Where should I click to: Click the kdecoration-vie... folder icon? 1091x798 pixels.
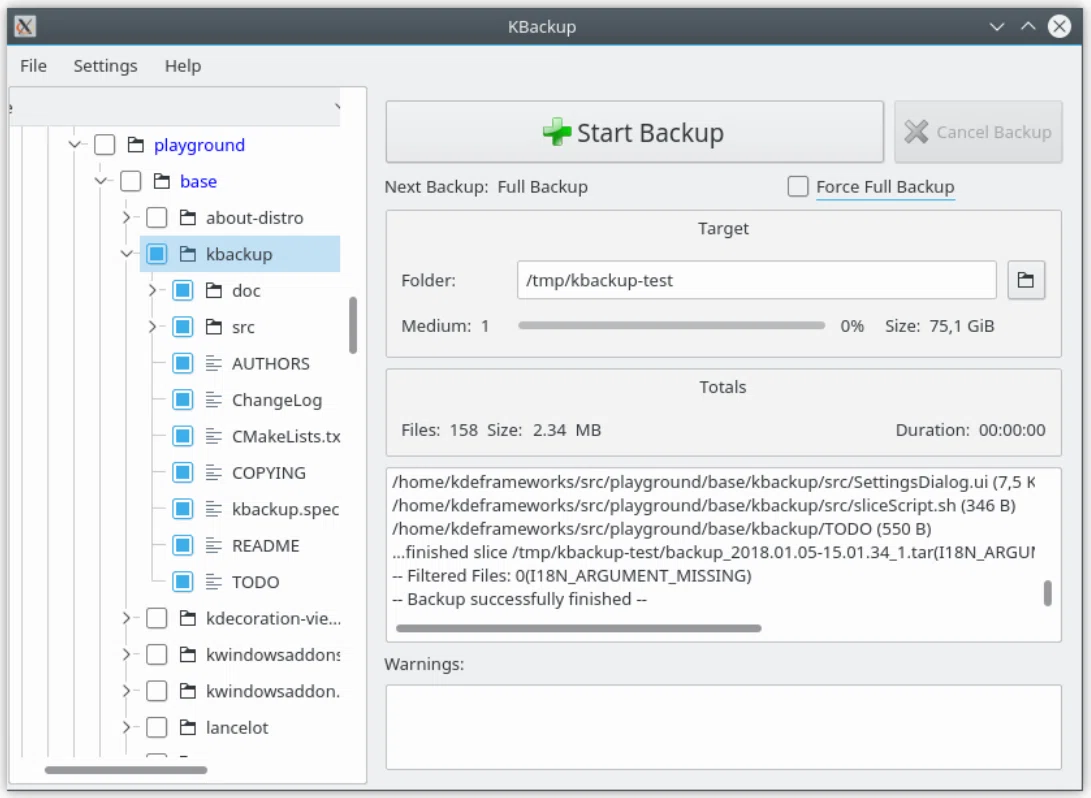pyautogui.click(x=187, y=618)
